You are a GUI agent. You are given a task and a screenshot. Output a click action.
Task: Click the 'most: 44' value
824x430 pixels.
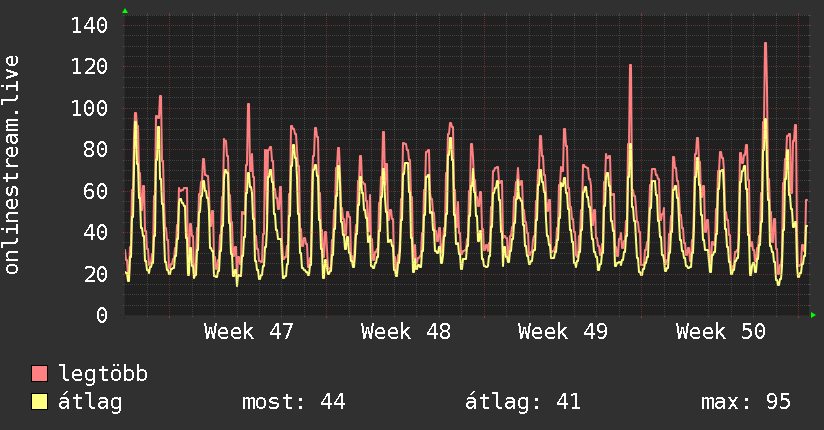pos(293,402)
